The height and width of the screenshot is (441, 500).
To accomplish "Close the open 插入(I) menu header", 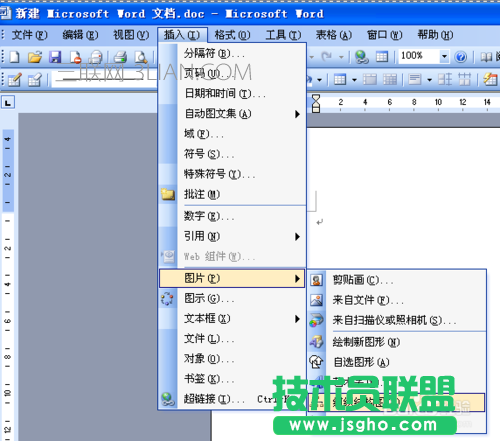I will click(182, 35).
